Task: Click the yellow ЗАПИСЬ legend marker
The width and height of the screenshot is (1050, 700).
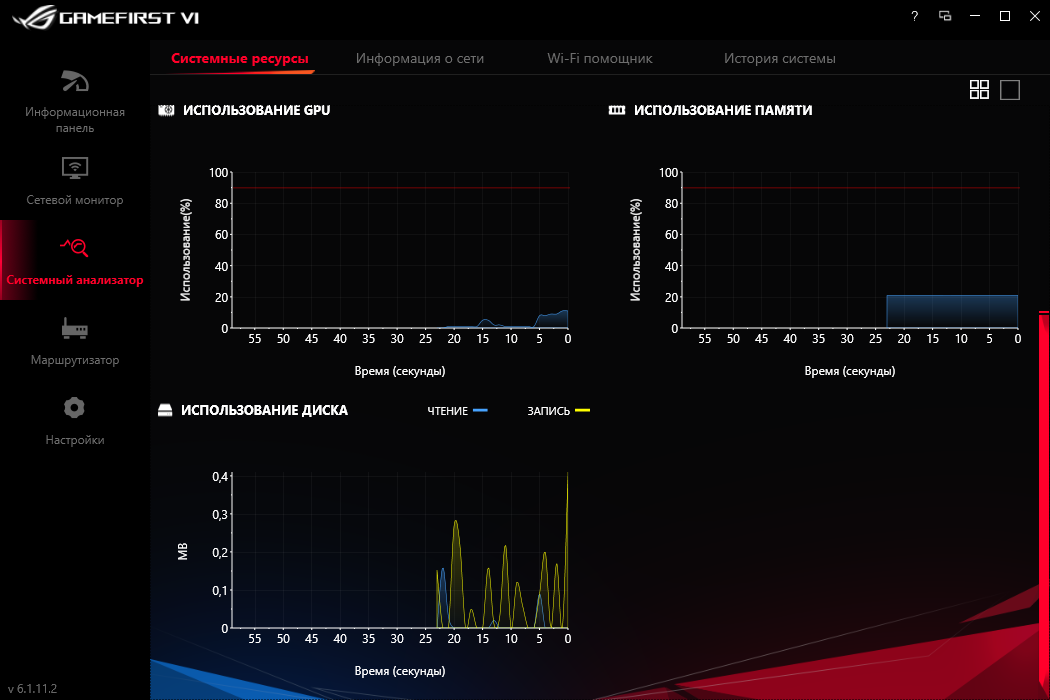Action: 583,411
